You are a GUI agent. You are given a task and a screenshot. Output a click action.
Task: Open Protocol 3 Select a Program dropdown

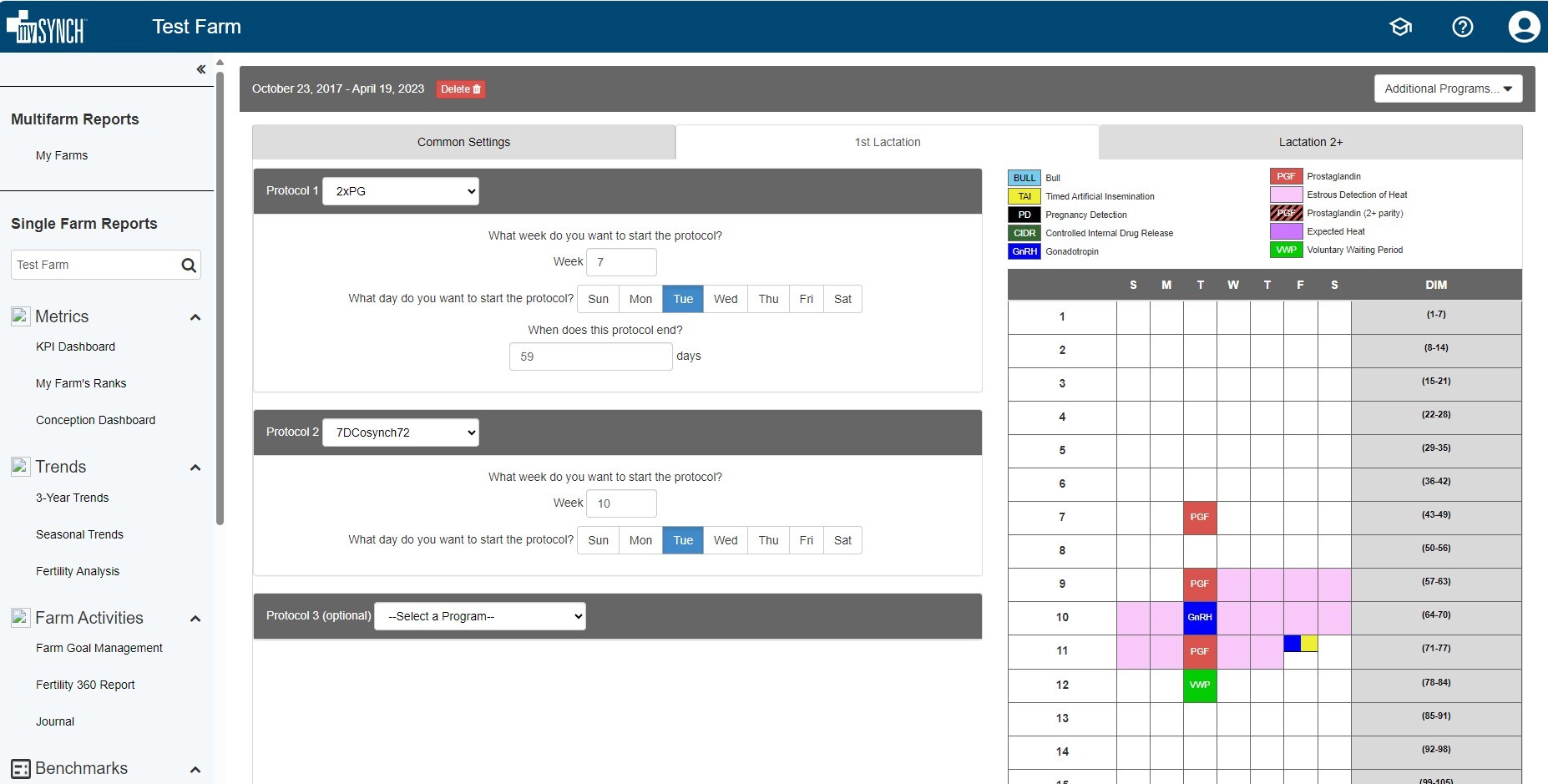point(480,616)
